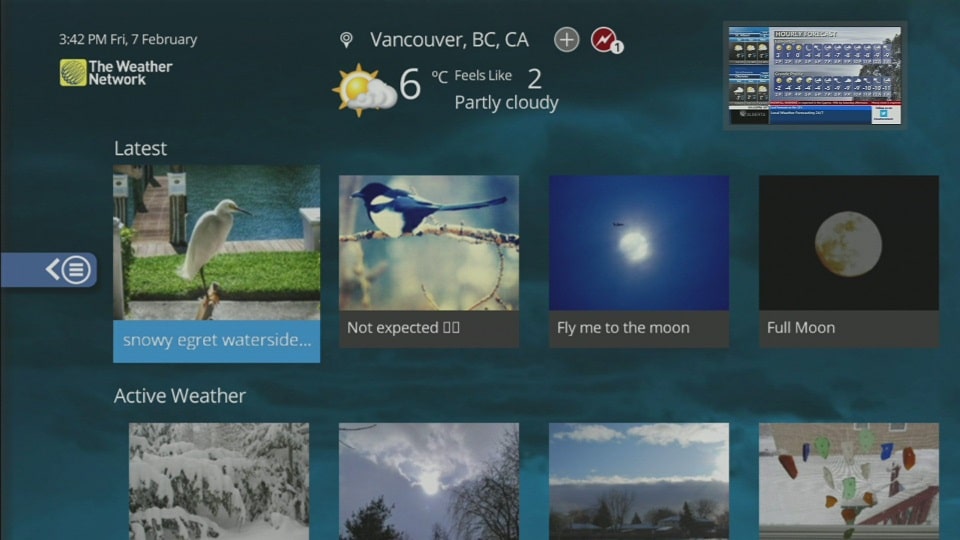Image resolution: width=960 pixels, height=540 pixels.
Task: Click The Weather Network logo
Action: (116, 73)
